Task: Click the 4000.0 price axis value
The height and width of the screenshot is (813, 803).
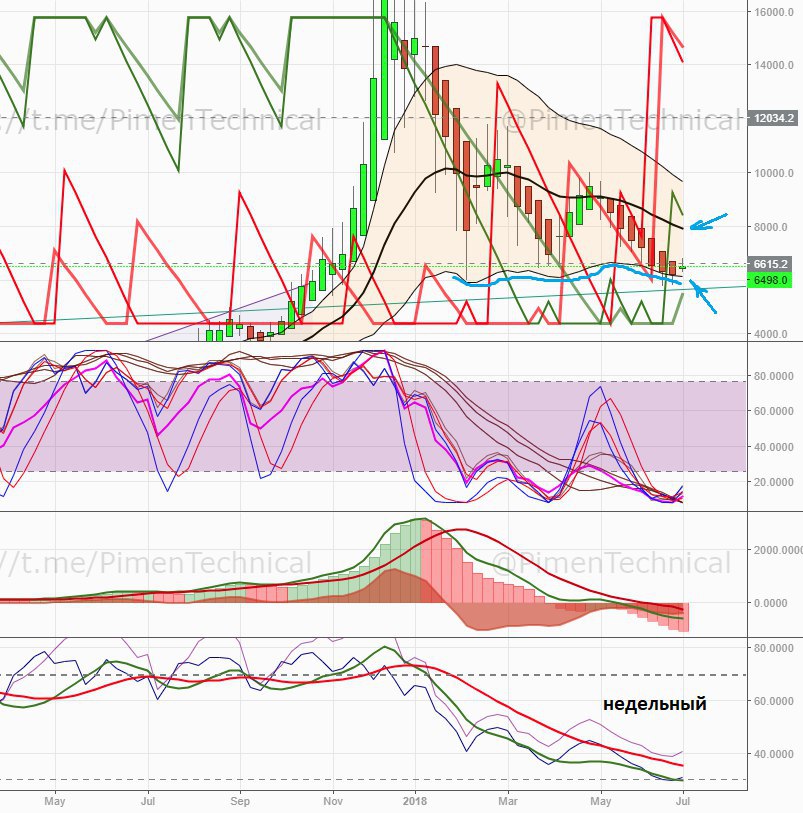Action: [770, 334]
